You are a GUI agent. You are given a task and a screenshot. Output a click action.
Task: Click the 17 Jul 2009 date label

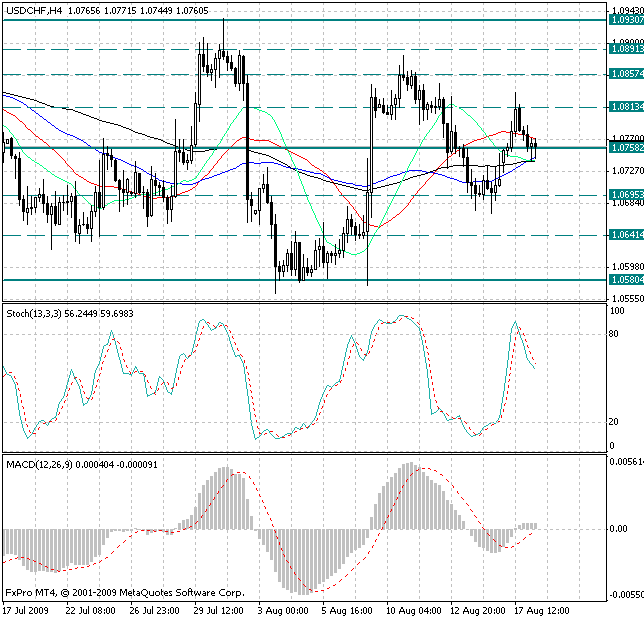click(26, 610)
